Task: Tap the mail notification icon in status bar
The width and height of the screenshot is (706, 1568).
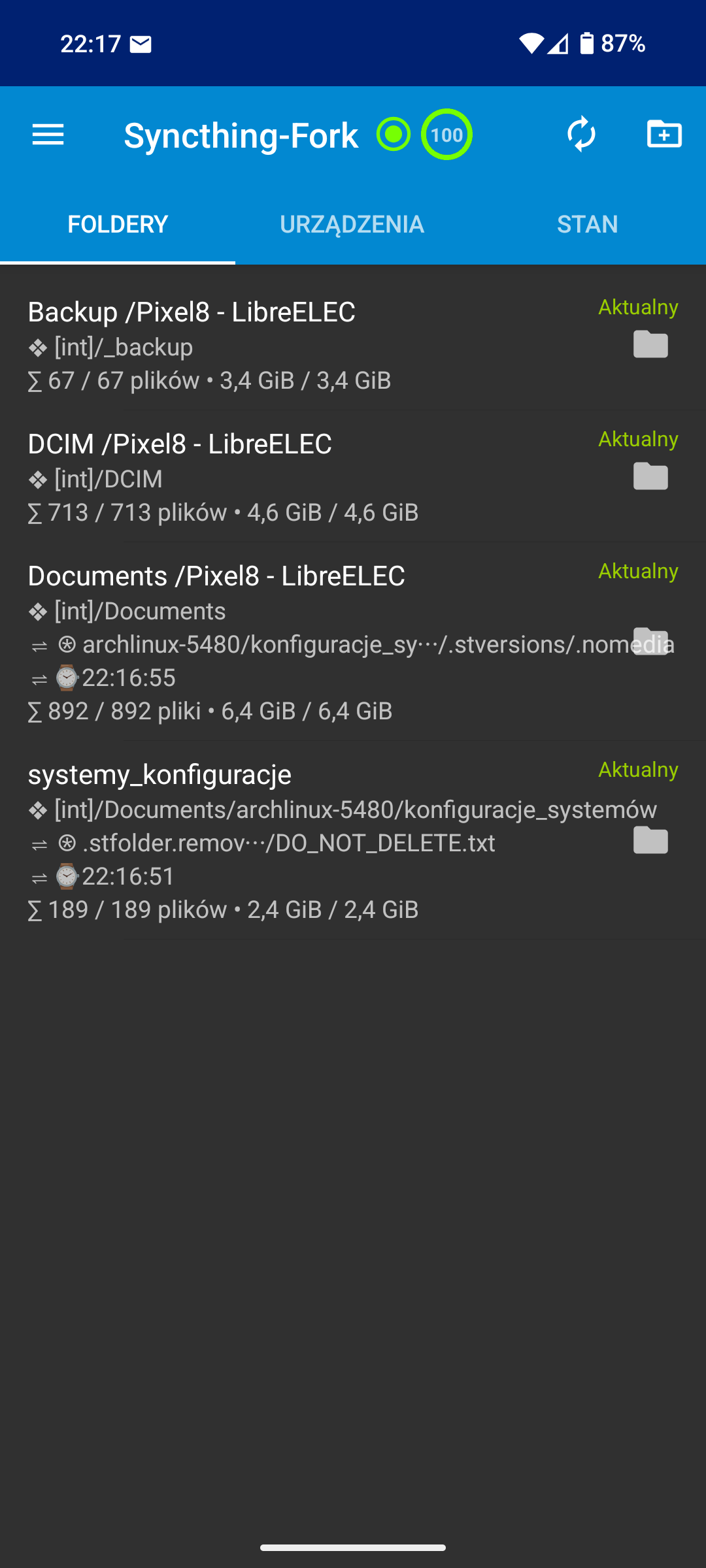Action: [x=141, y=44]
